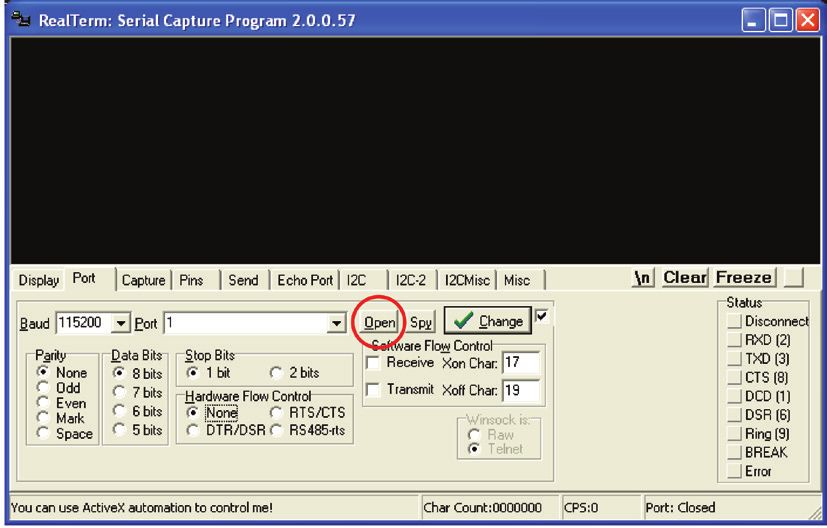Viewport: 827px width, 528px height.
Task: Maximize the RealTerm window
Action: point(781,21)
